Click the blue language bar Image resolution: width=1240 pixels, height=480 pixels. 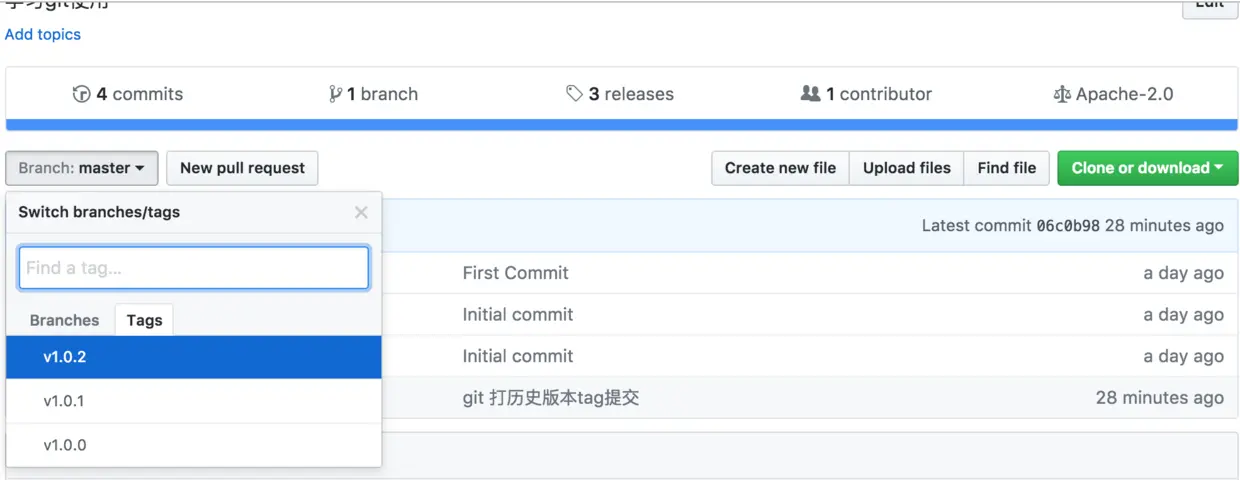621,125
